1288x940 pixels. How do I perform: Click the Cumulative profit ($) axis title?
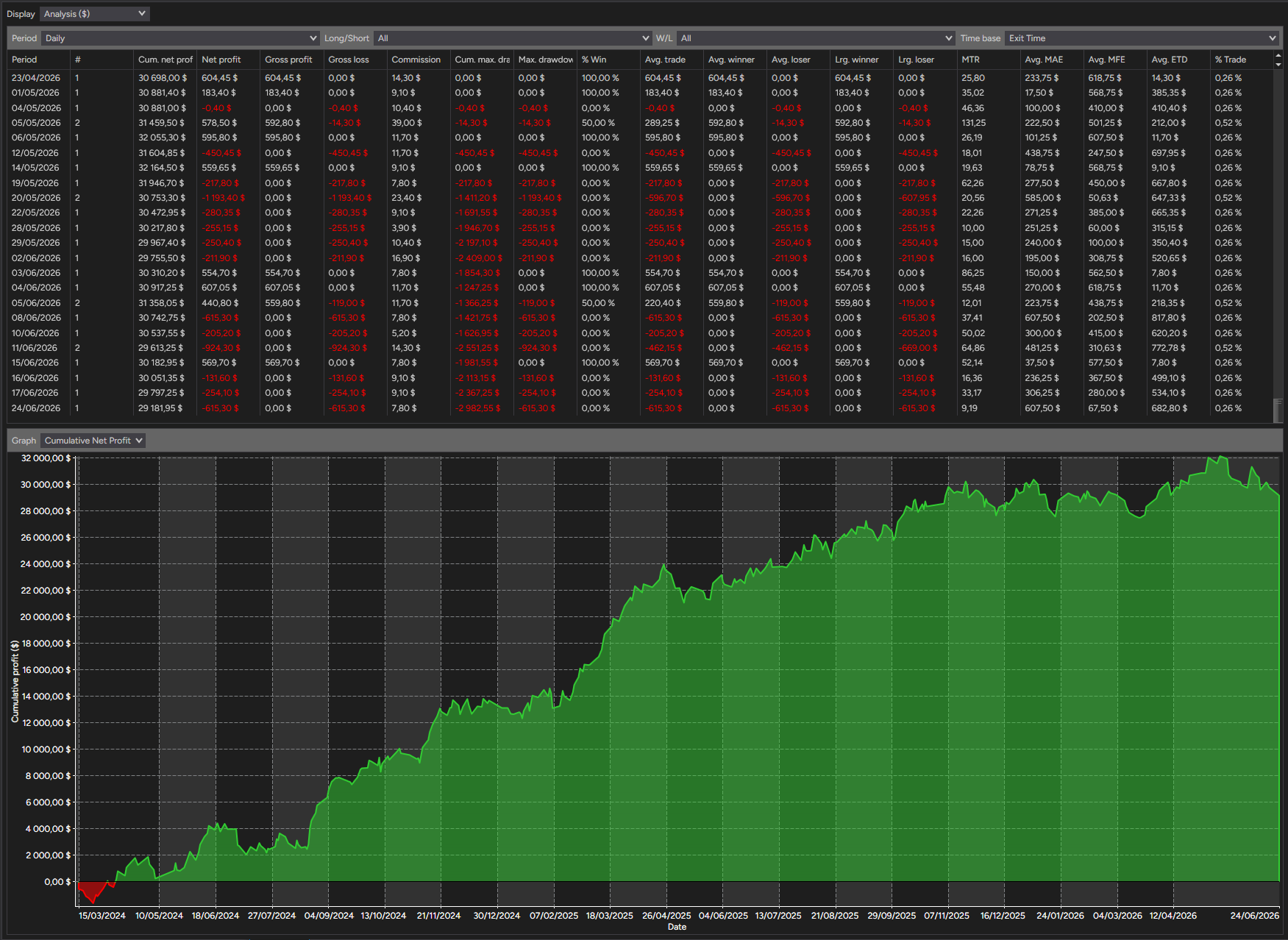15,681
